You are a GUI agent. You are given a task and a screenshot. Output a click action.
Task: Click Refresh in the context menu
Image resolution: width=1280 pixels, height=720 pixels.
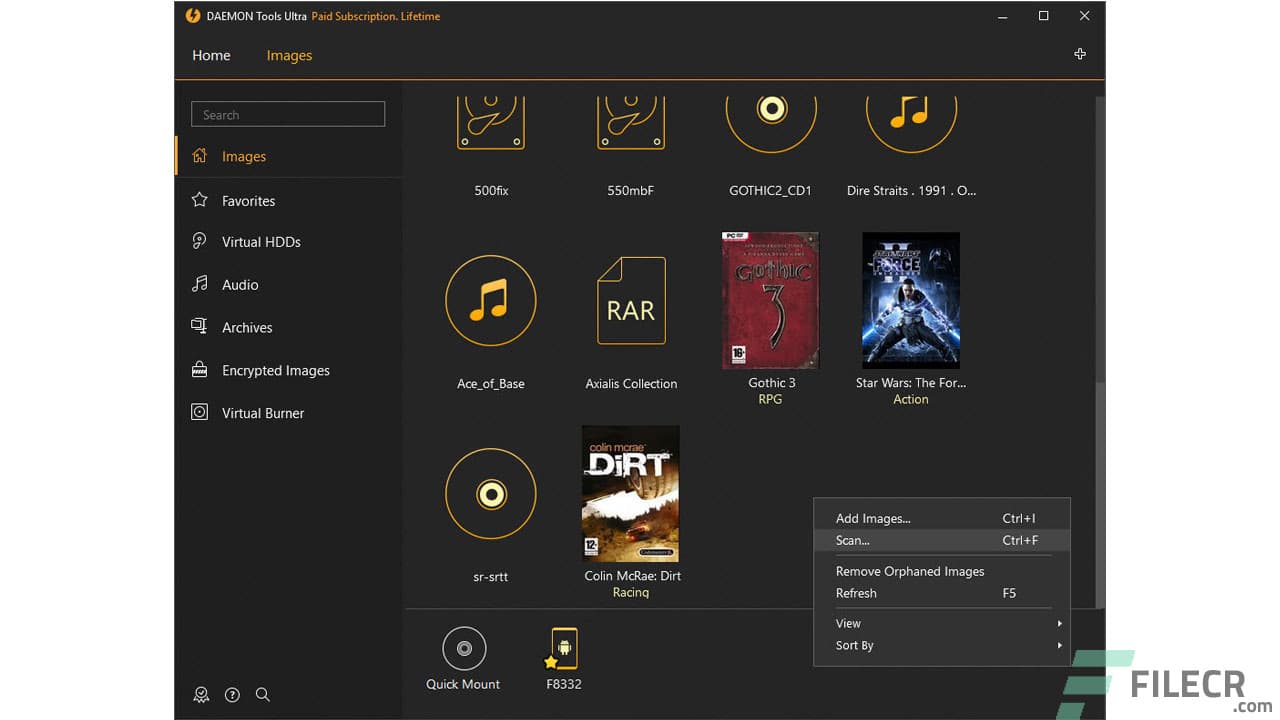(856, 593)
